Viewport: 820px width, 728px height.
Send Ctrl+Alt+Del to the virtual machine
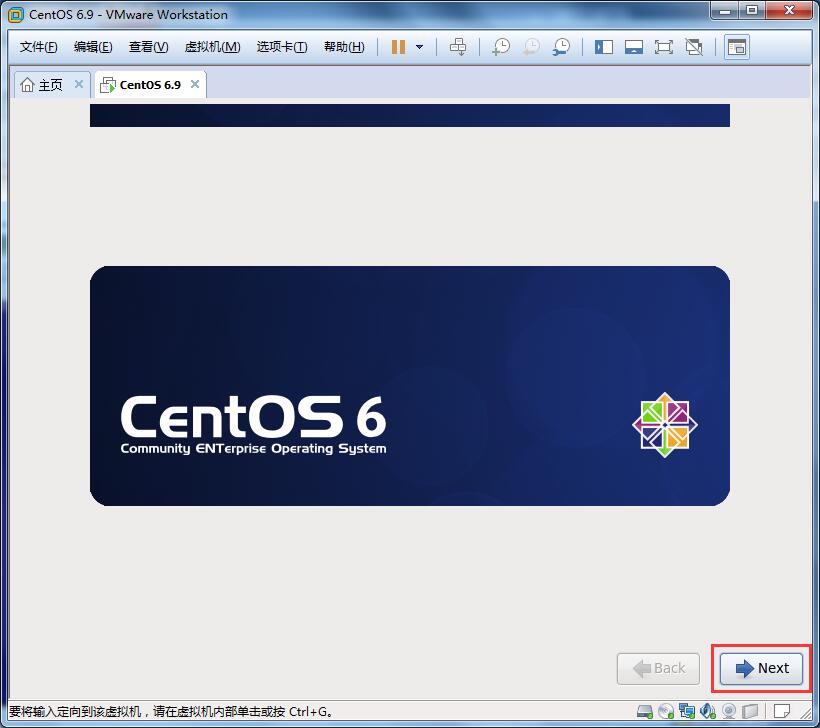tap(458, 47)
